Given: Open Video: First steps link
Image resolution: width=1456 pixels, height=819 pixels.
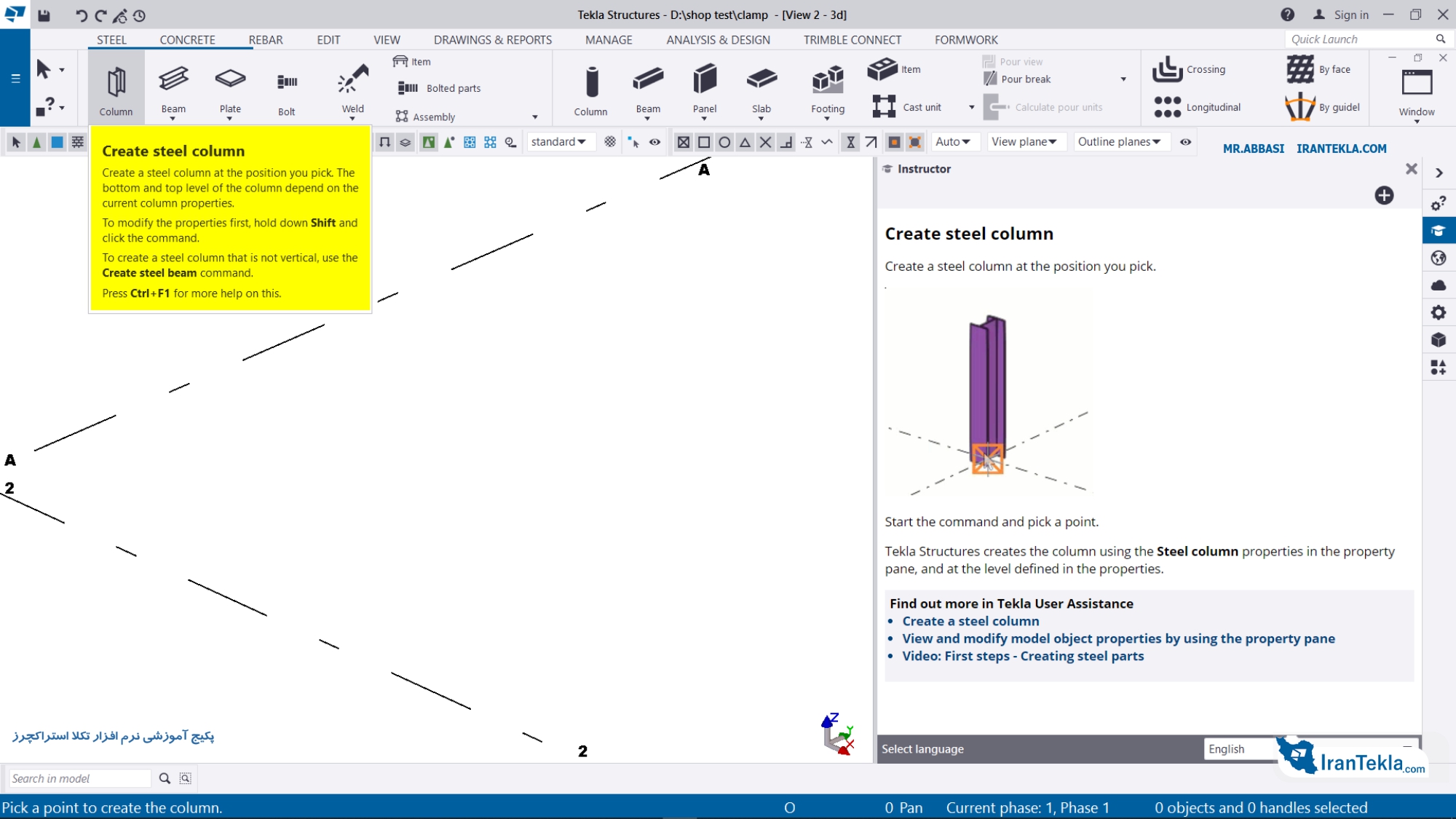Looking at the screenshot, I should click(x=1023, y=656).
